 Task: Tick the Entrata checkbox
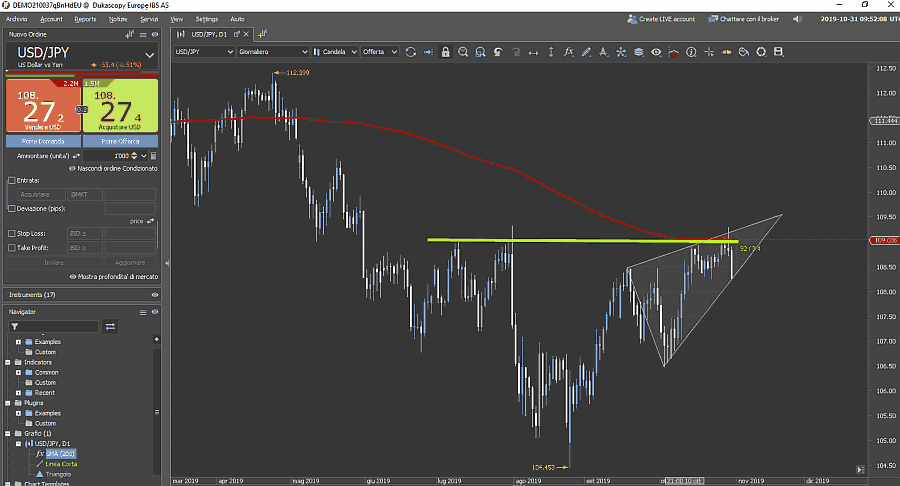click(x=11, y=180)
